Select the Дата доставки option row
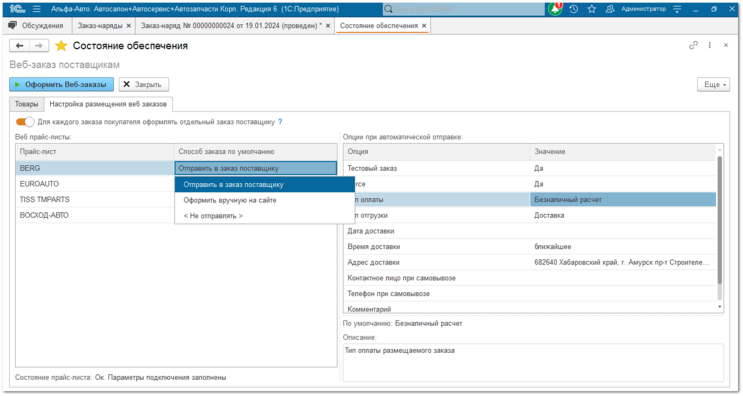743x396 pixels. click(530, 231)
